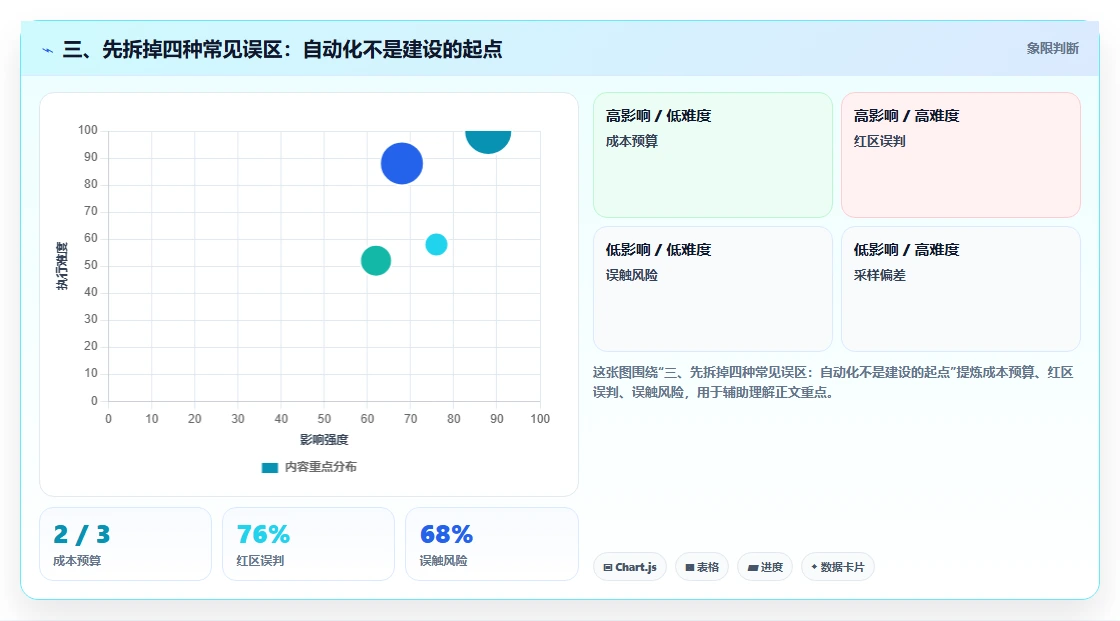
Task: Toggle the 内容重点分布 legend swatch
Action: point(269,467)
